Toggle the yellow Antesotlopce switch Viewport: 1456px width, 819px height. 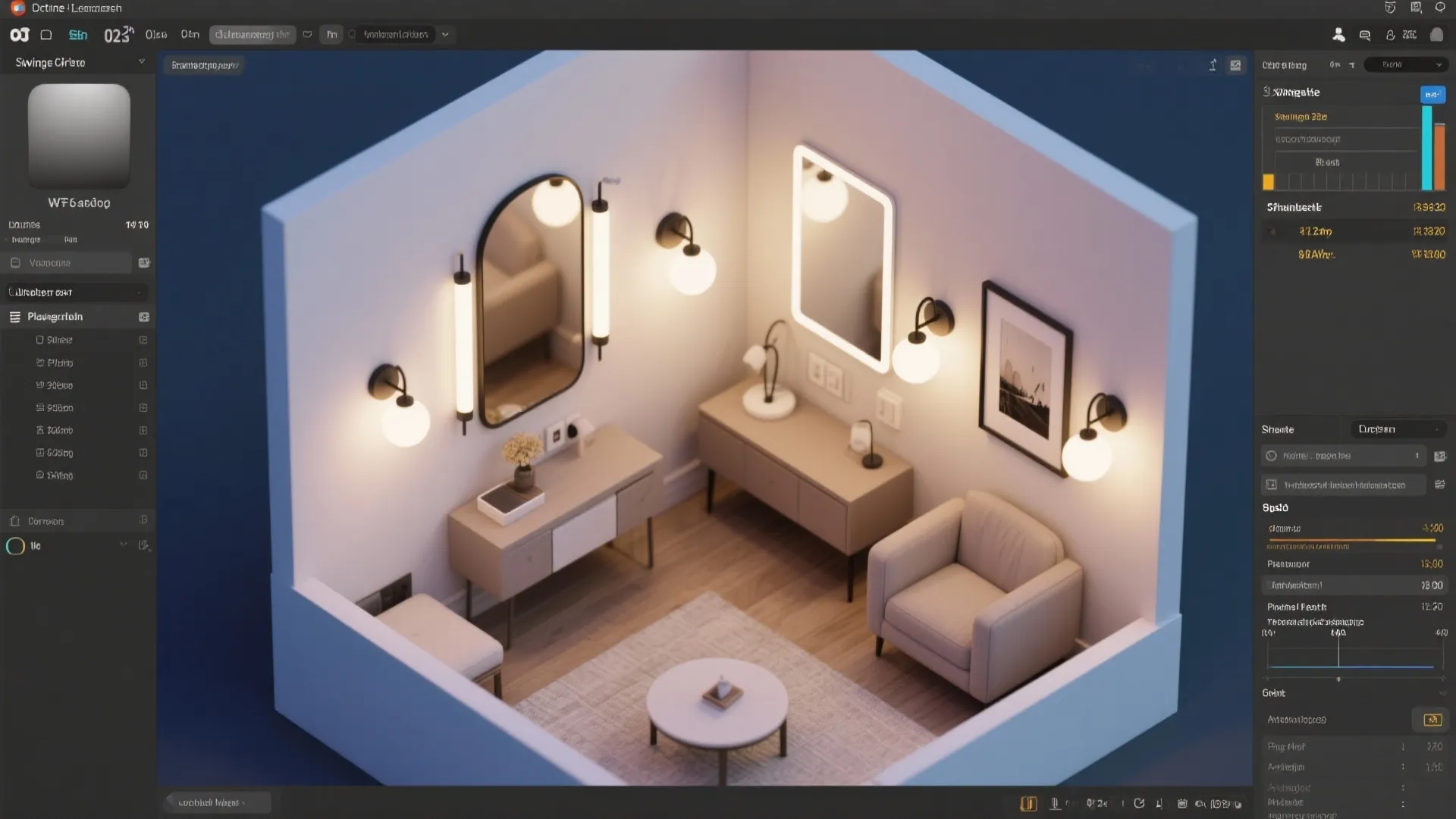(1432, 720)
